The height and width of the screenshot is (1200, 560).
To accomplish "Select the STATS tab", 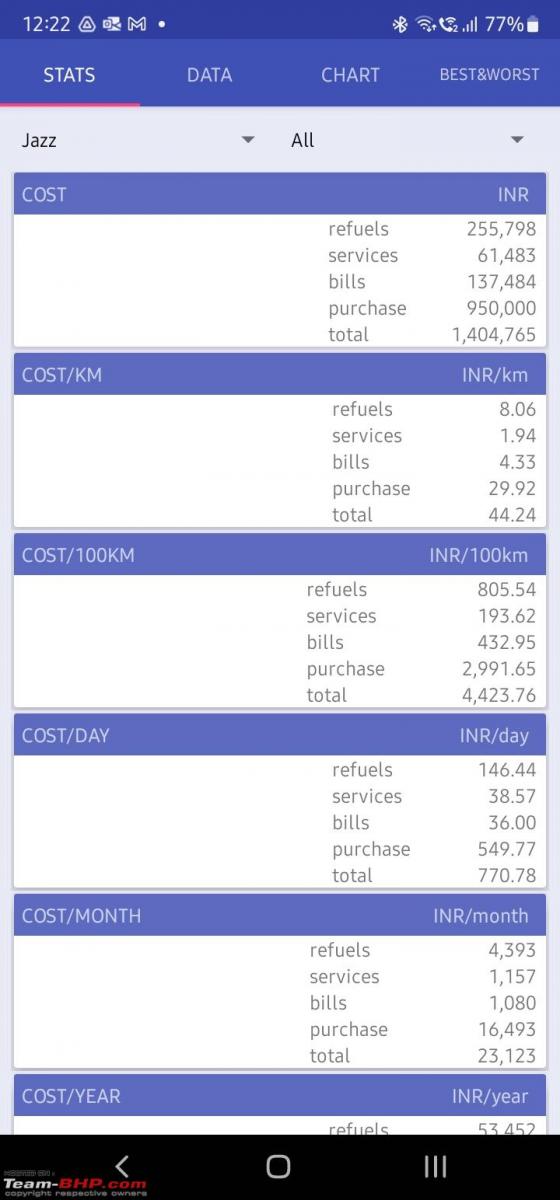I will pos(69,75).
